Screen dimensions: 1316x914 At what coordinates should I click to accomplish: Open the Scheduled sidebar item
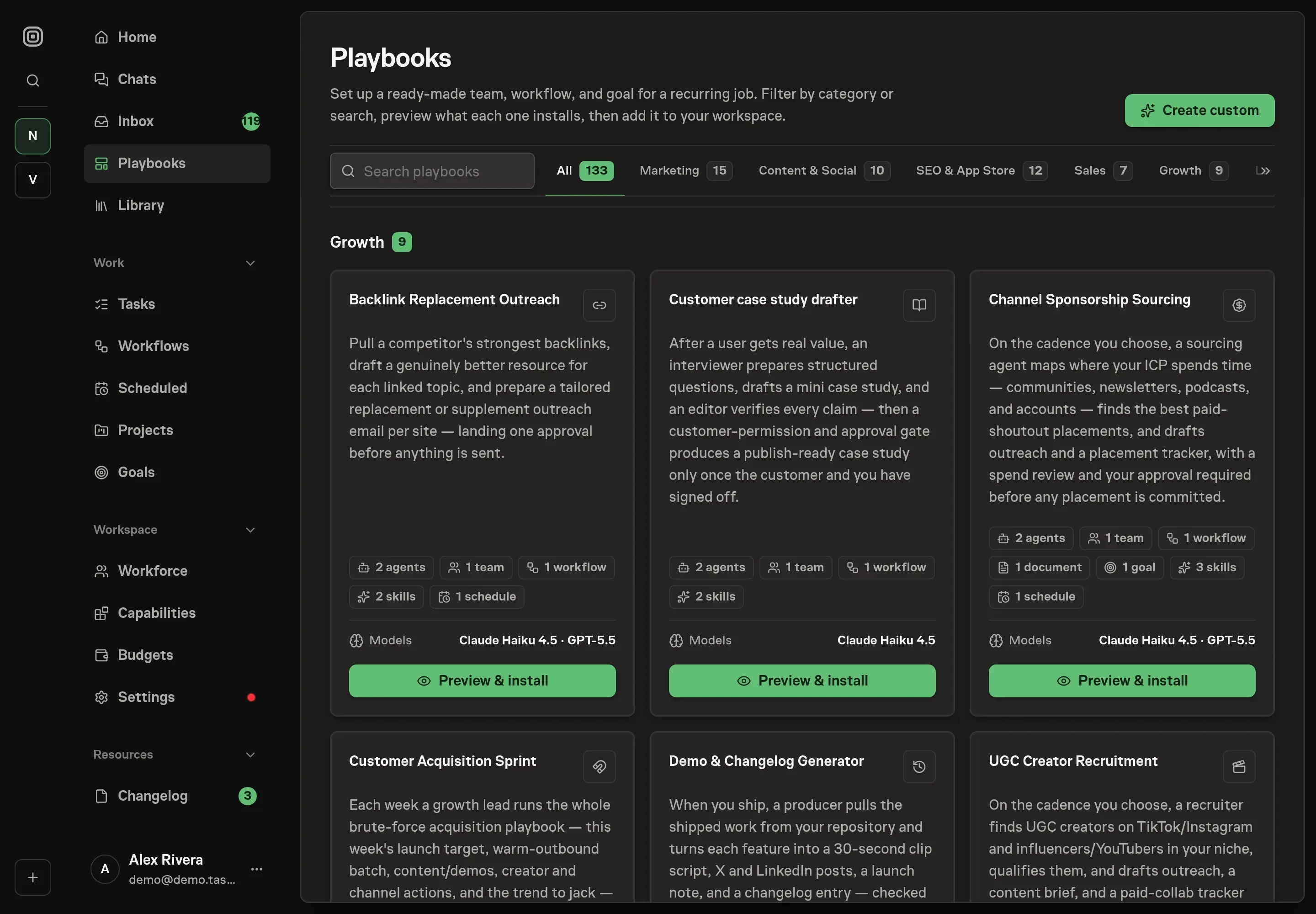pos(177,388)
